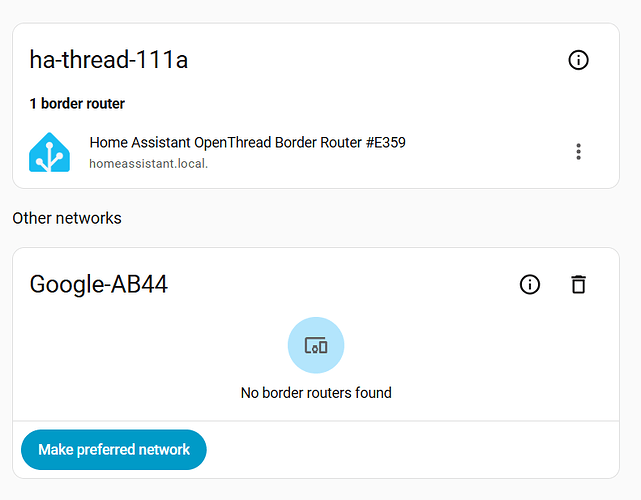Click the devices icon above 'No border routers found'

[x=316, y=346]
